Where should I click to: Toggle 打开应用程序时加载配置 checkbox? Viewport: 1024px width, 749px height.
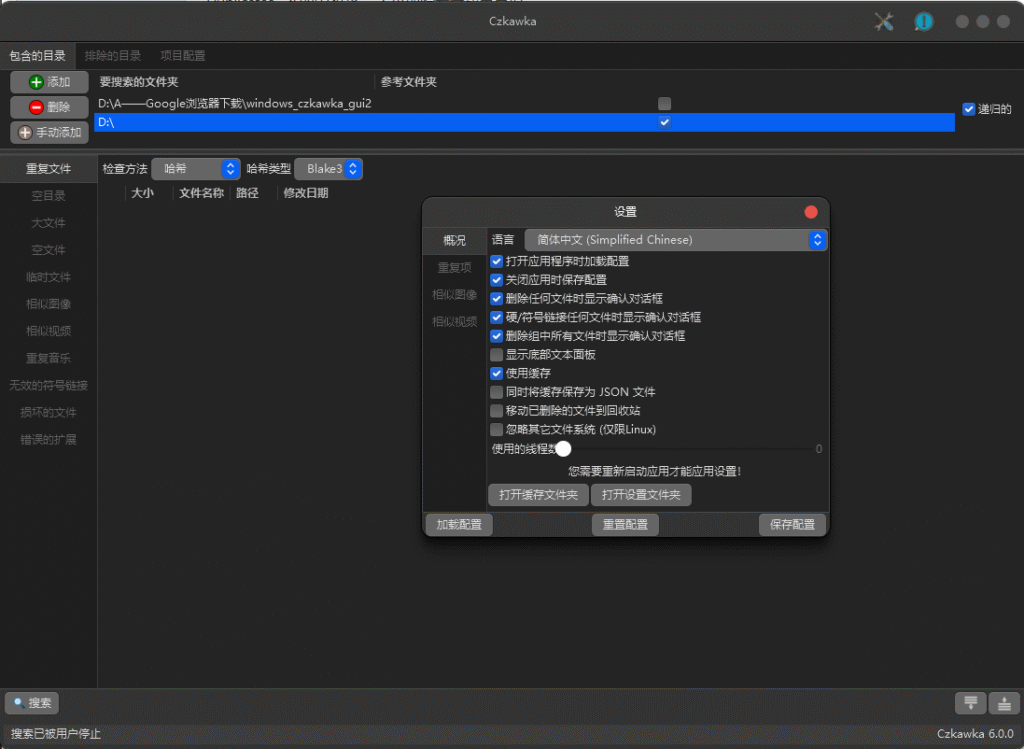(x=496, y=261)
